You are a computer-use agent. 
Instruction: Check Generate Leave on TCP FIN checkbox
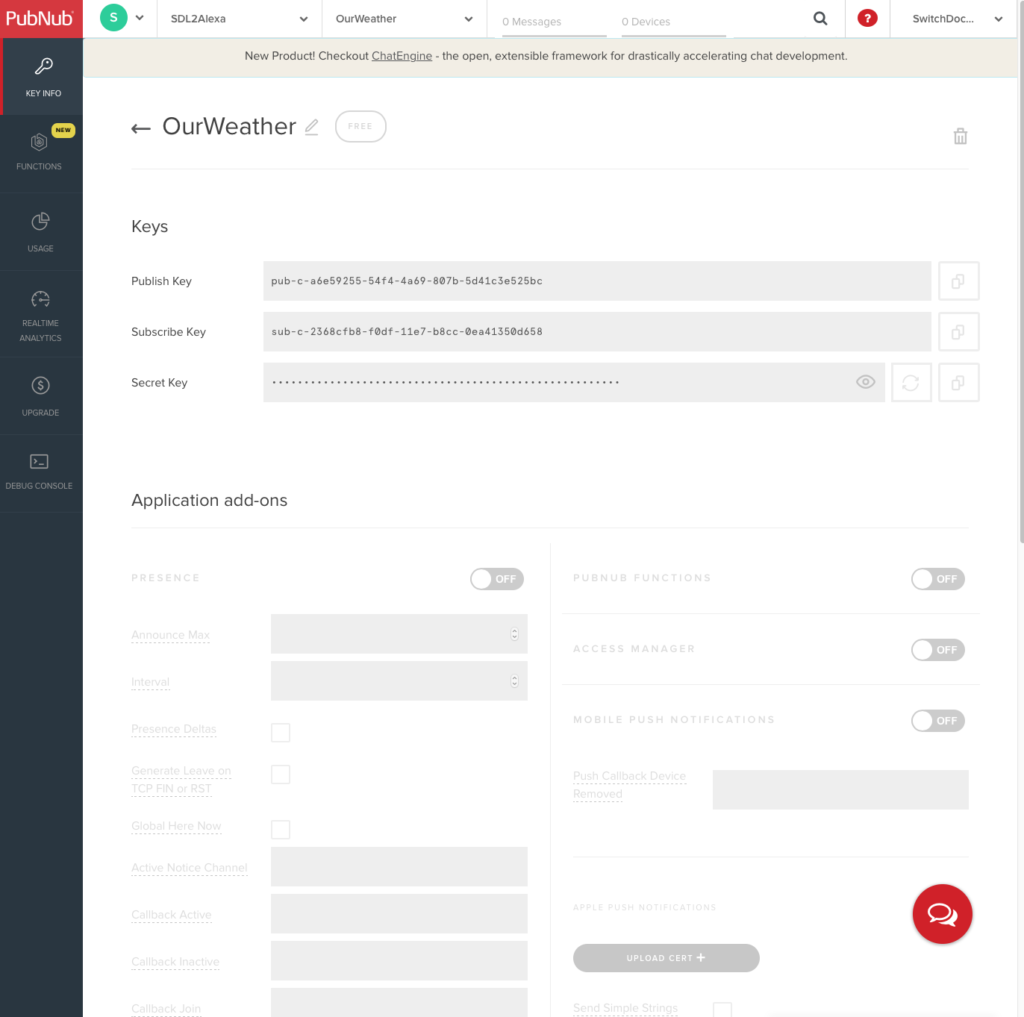point(281,775)
